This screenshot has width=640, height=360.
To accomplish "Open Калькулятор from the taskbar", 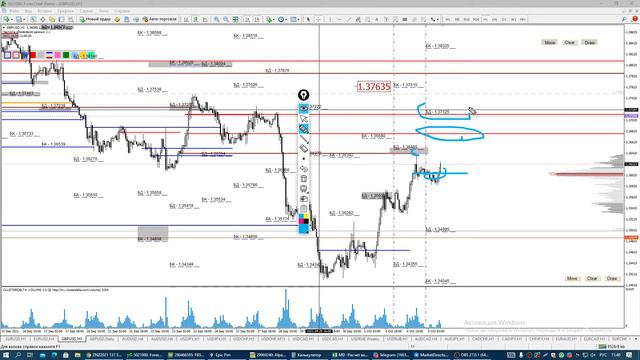I will 309,355.
